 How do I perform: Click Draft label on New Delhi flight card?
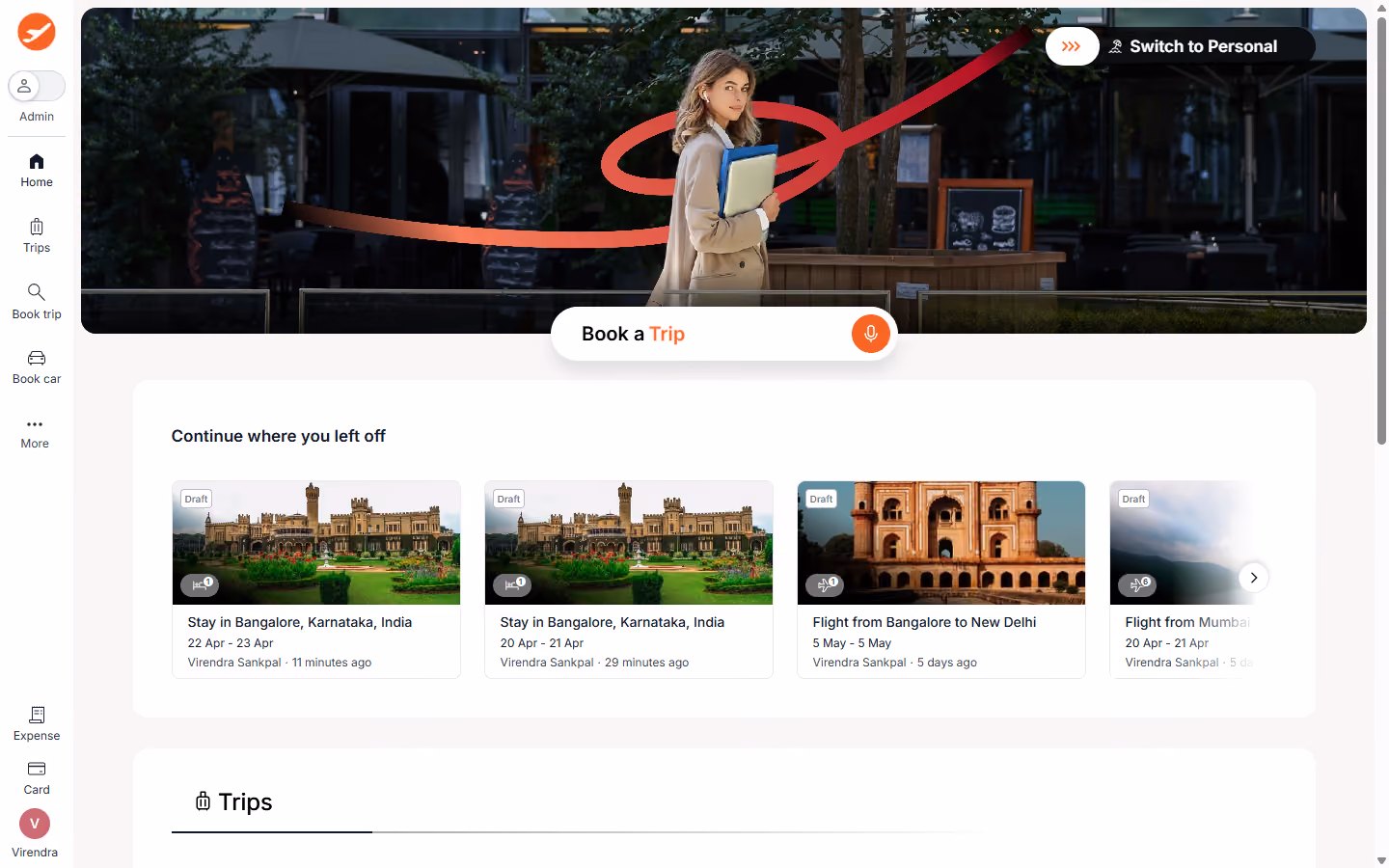[822, 499]
